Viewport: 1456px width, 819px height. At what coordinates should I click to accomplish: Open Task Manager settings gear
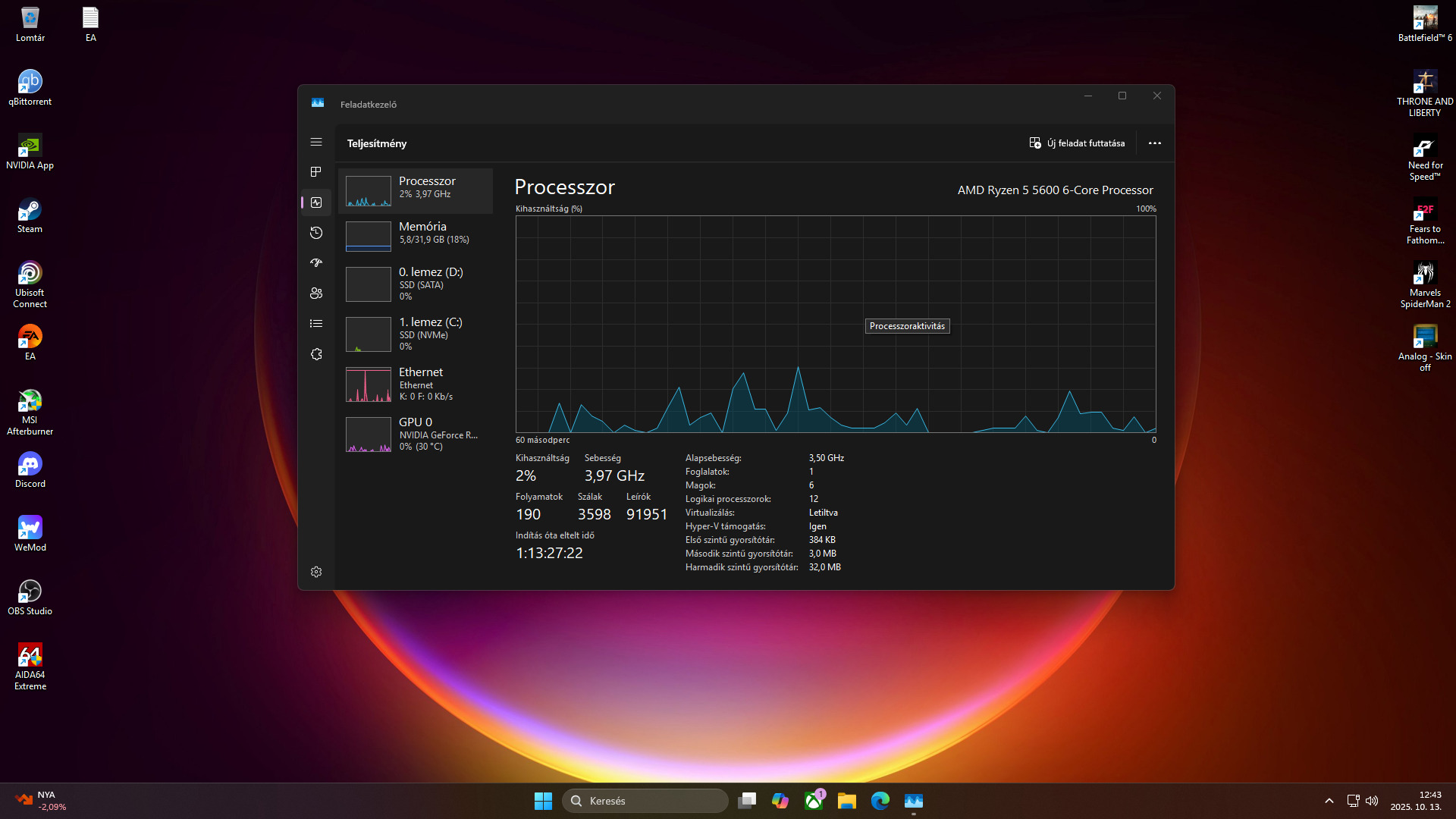click(316, 572)
